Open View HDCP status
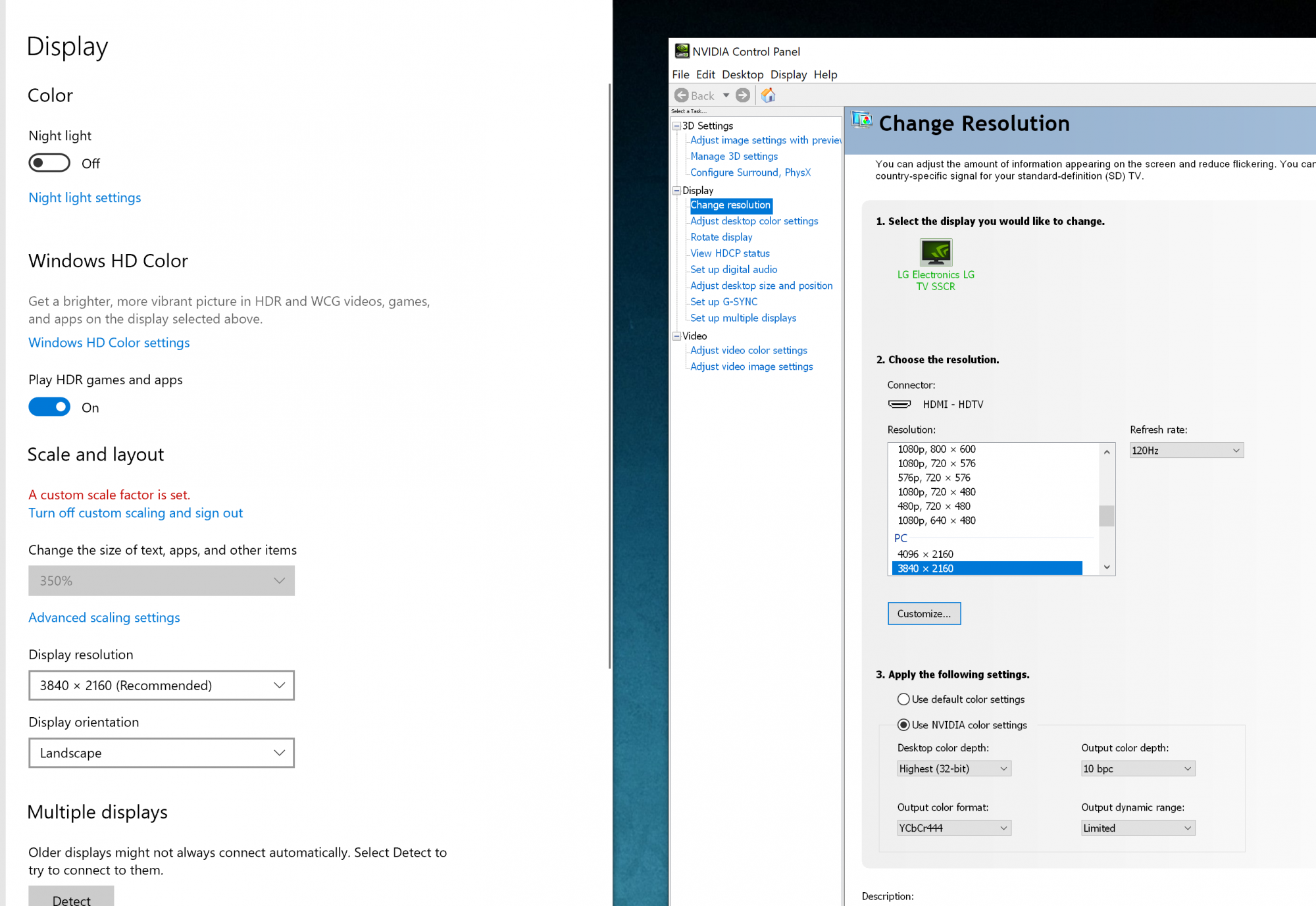Image resolution: width=1316 pixels, height=906 pixels. [x=730, y=253]
